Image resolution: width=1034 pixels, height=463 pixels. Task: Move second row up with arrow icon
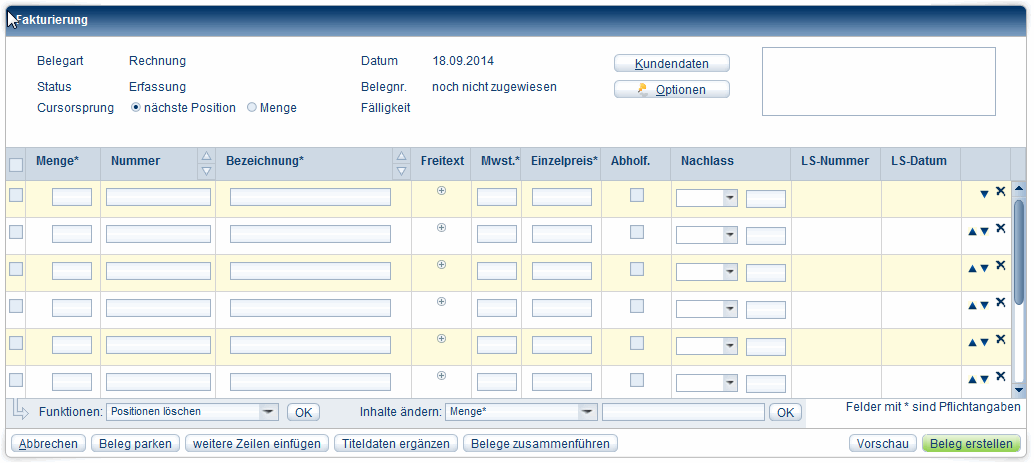pos(972,231)
